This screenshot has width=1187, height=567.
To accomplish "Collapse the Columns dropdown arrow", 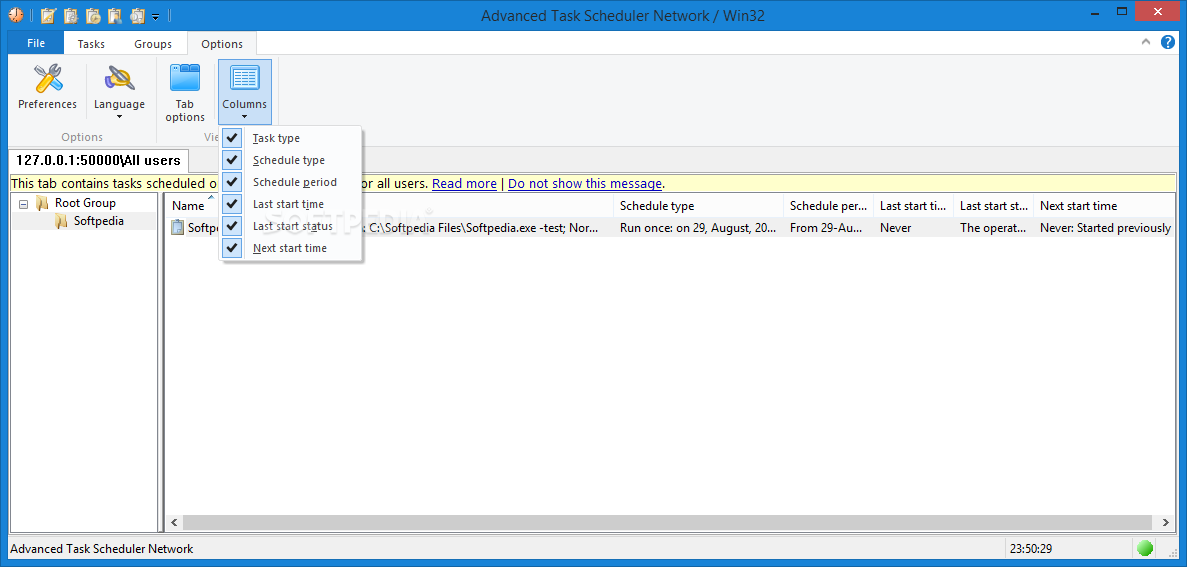I will (245, 117).
